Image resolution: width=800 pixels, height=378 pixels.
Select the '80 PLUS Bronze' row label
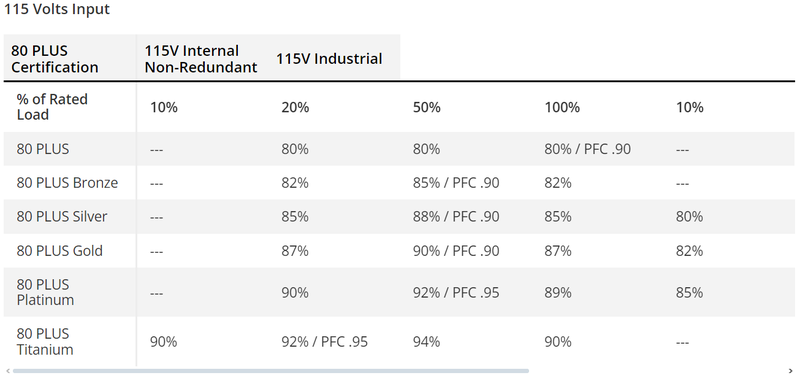click(67, 183)
